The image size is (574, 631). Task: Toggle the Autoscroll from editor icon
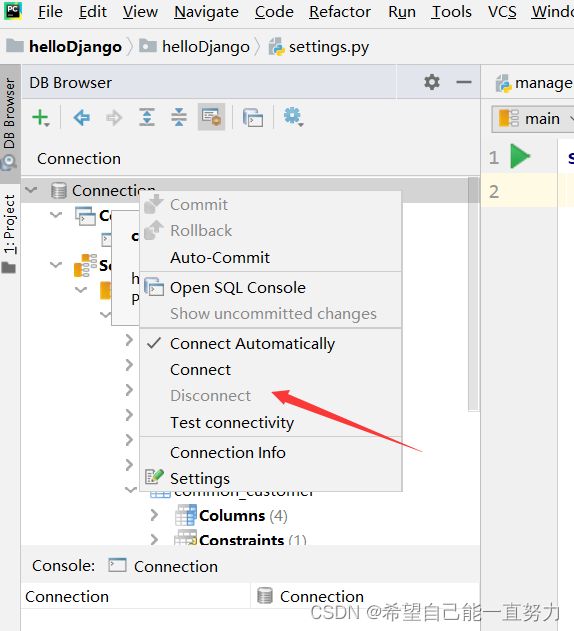point(211,117)
